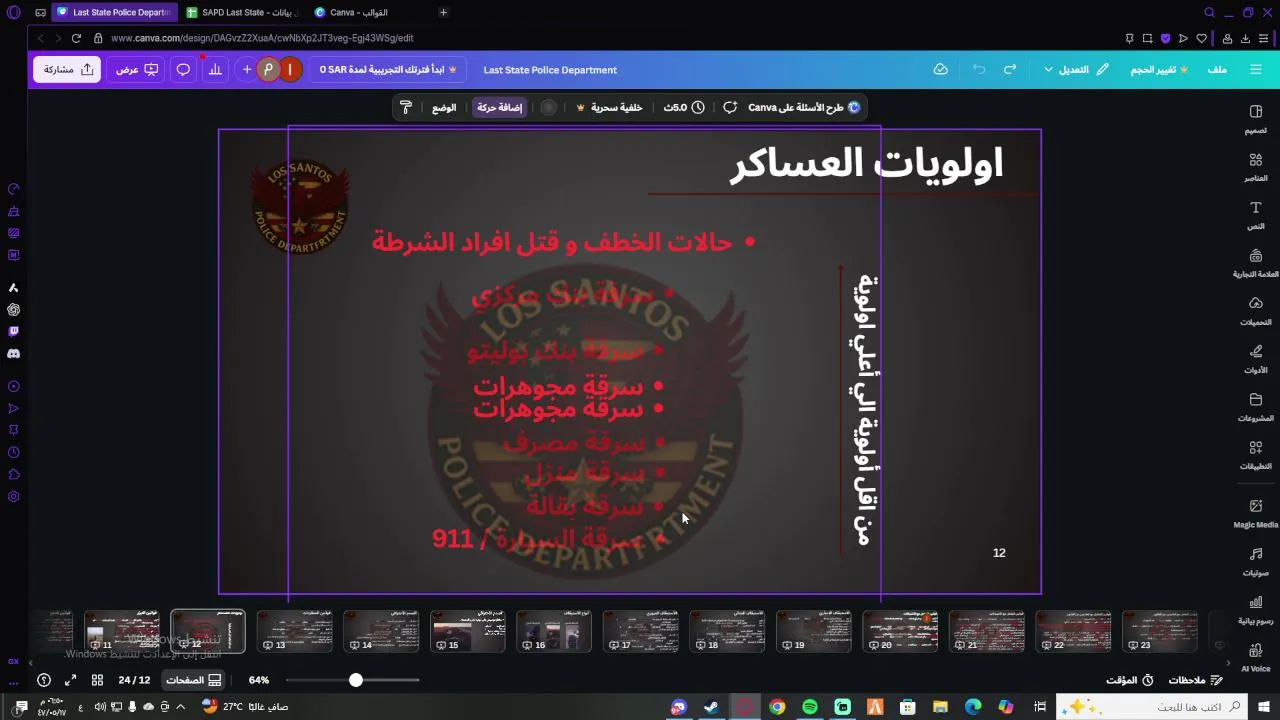Select page 23 thumbnail
This screenshot has width=1280, height=720.
point(1159,632)
